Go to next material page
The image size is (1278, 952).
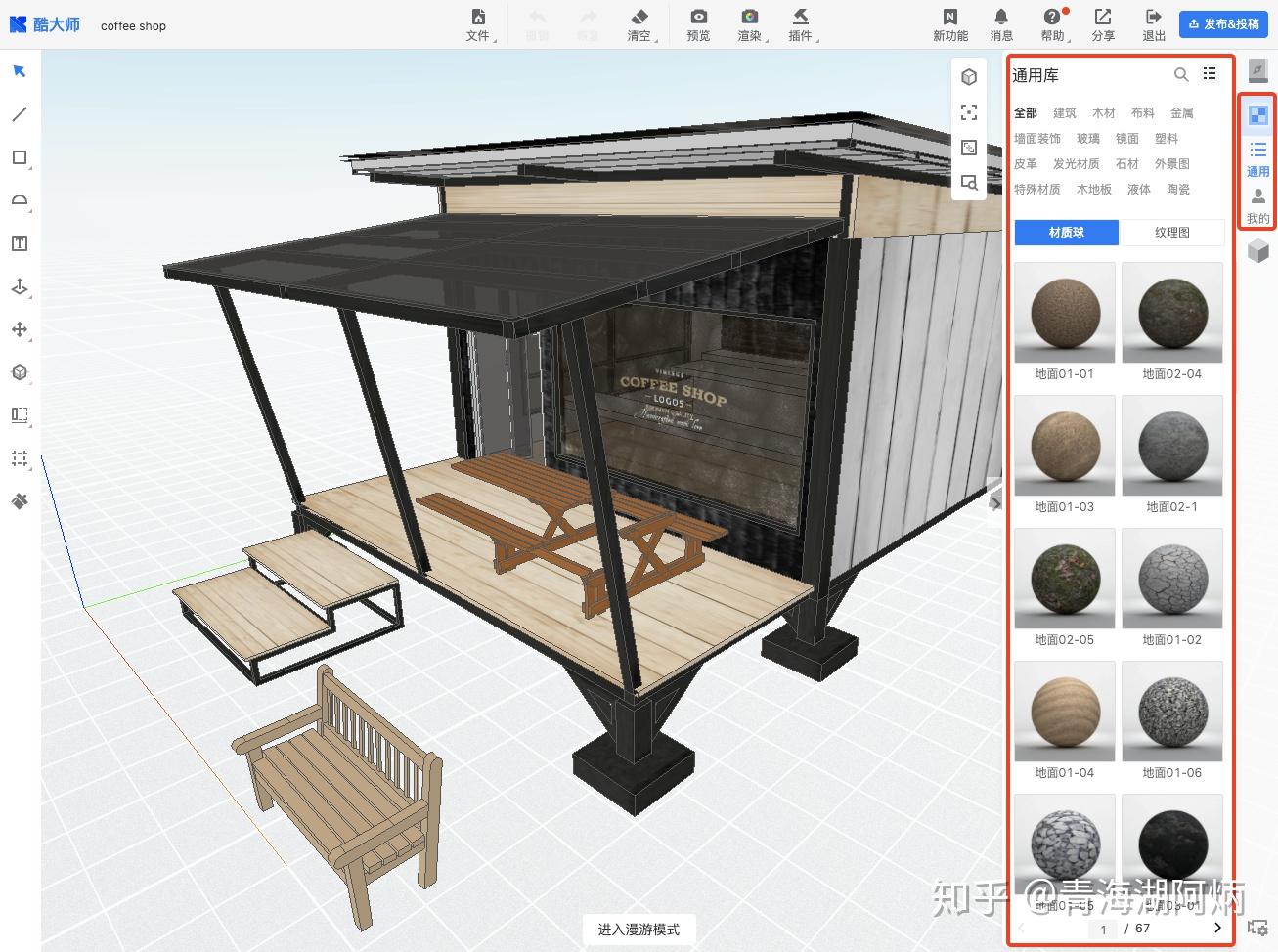click(x=1217, y=929)
